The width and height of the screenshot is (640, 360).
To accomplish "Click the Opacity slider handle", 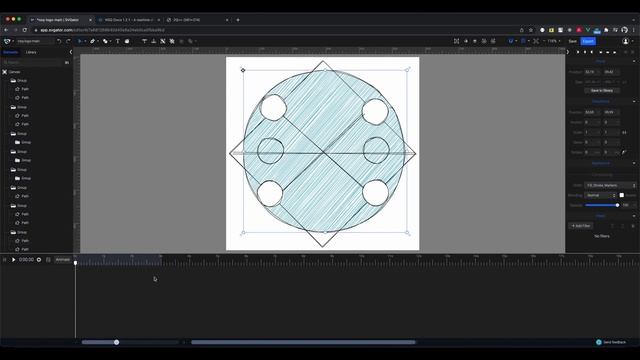I will coord(618,205).
